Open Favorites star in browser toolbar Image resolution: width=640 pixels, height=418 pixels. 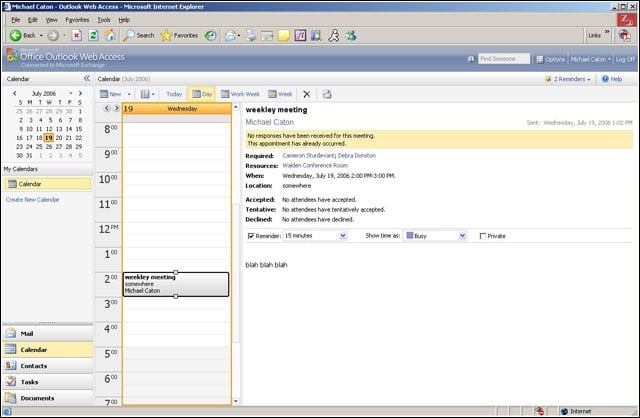pyautogui.click(x=179, y=36)
